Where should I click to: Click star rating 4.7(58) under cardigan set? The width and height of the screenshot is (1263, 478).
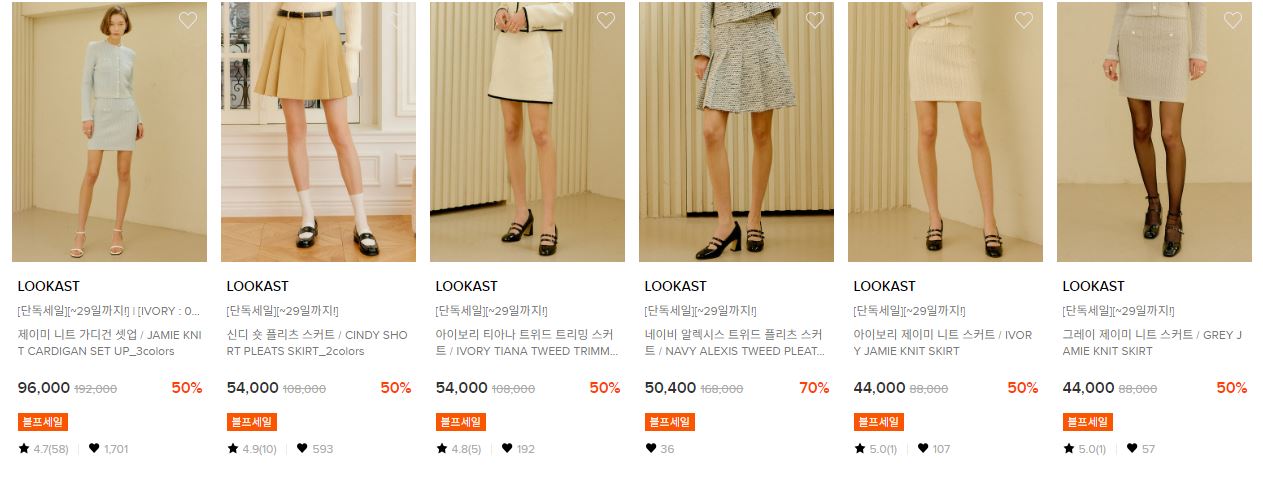(43, 449)
